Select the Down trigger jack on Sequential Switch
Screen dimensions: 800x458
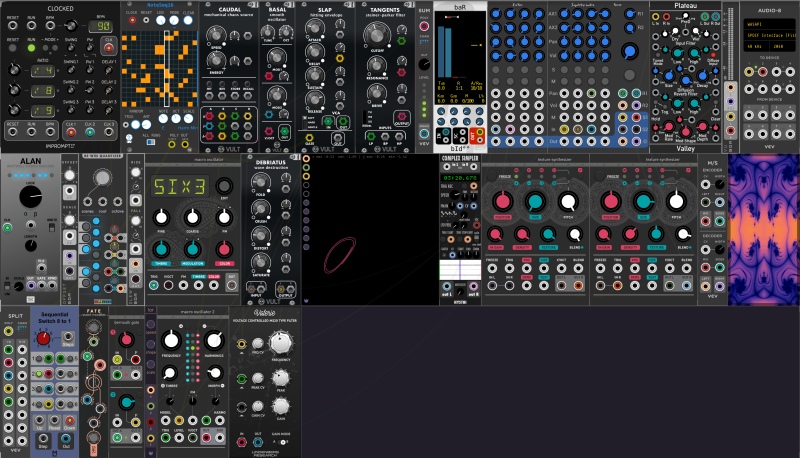click(x=68, y=421)
